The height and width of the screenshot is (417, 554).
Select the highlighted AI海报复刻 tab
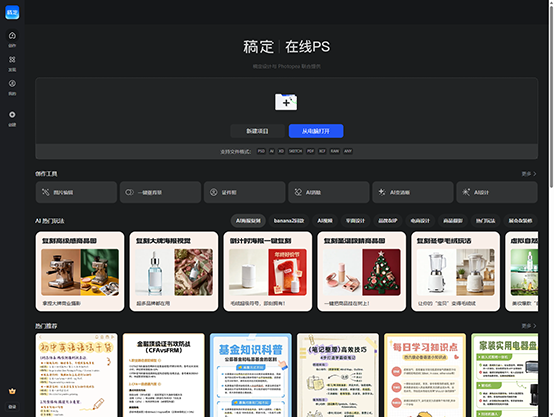pos(248,221)
